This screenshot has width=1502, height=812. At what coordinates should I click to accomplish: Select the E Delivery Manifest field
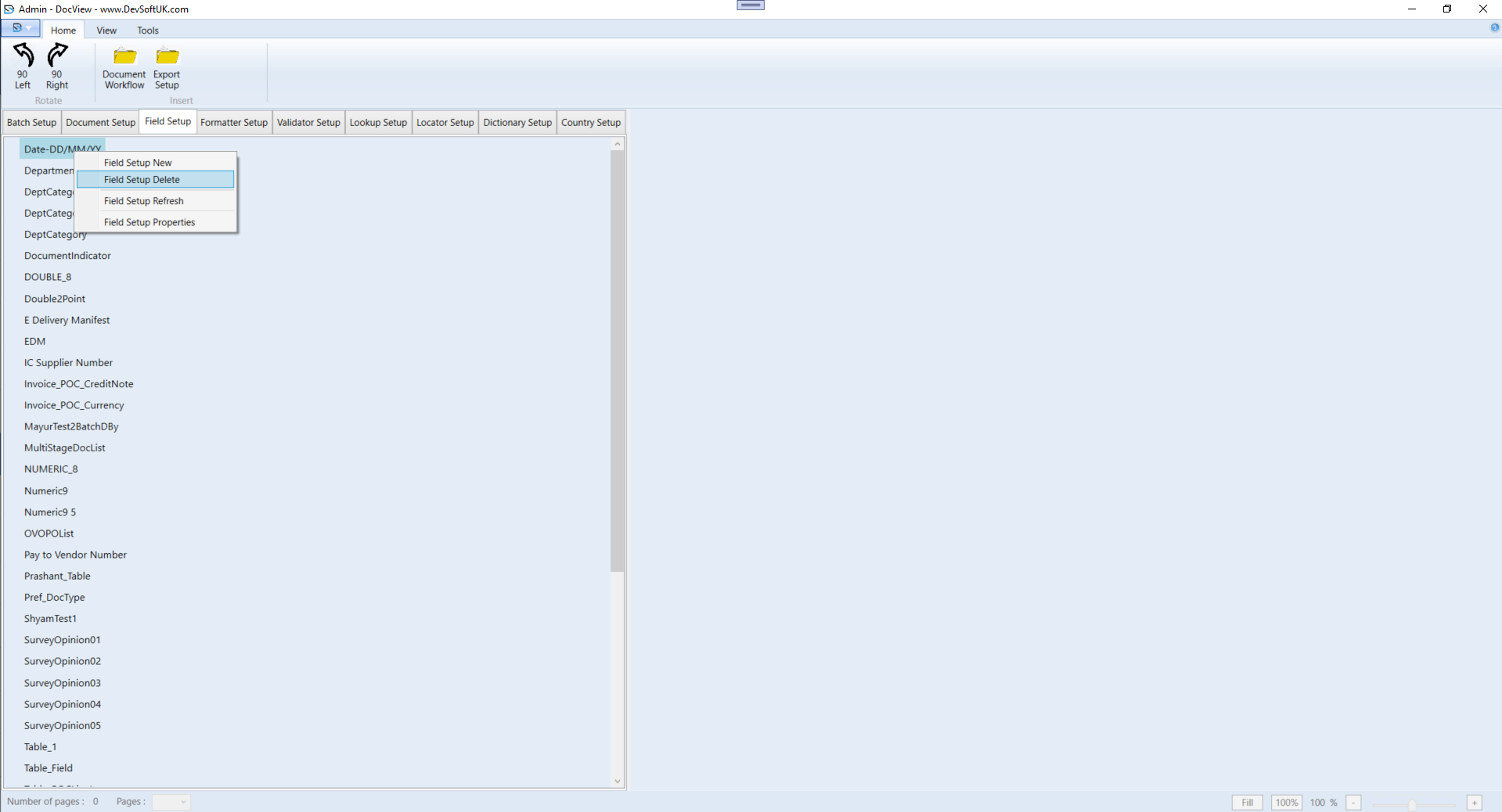(67, 320)
